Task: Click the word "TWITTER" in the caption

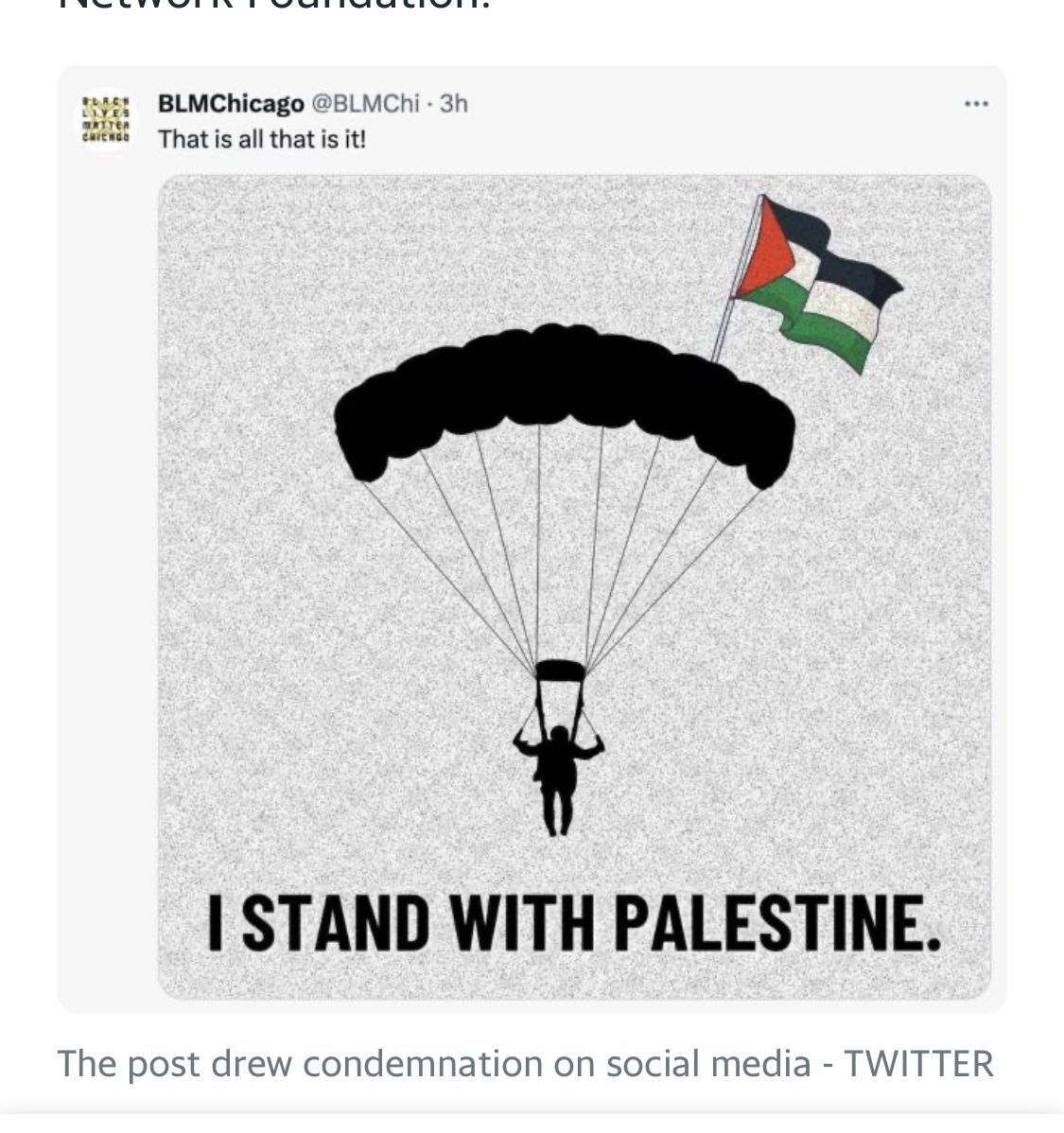Action: coord(918,1064)
